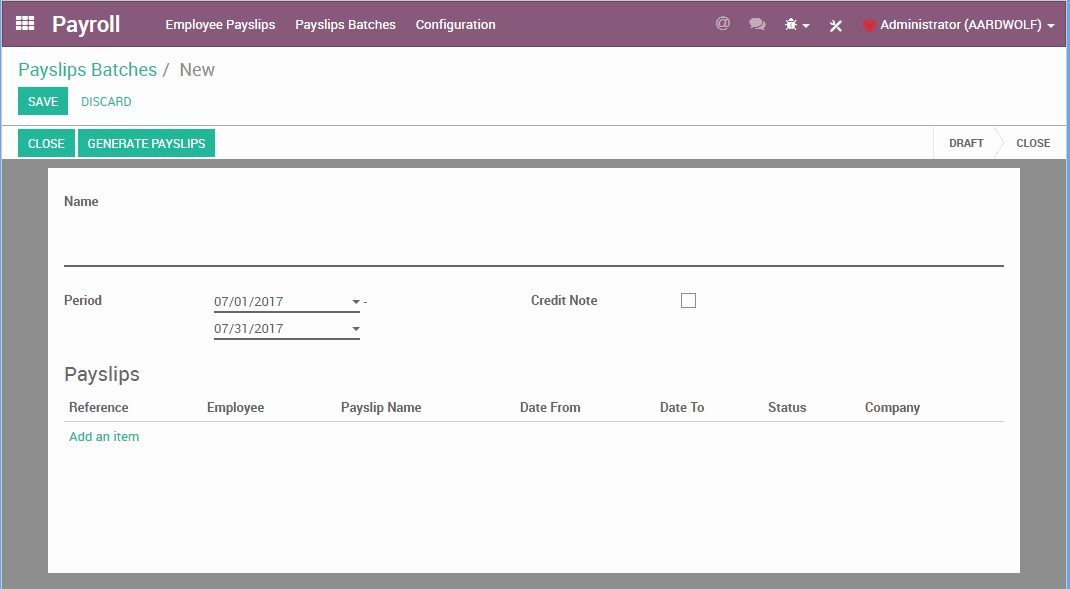Click the wrench and screwdriver tools icon

coord(836,25)
